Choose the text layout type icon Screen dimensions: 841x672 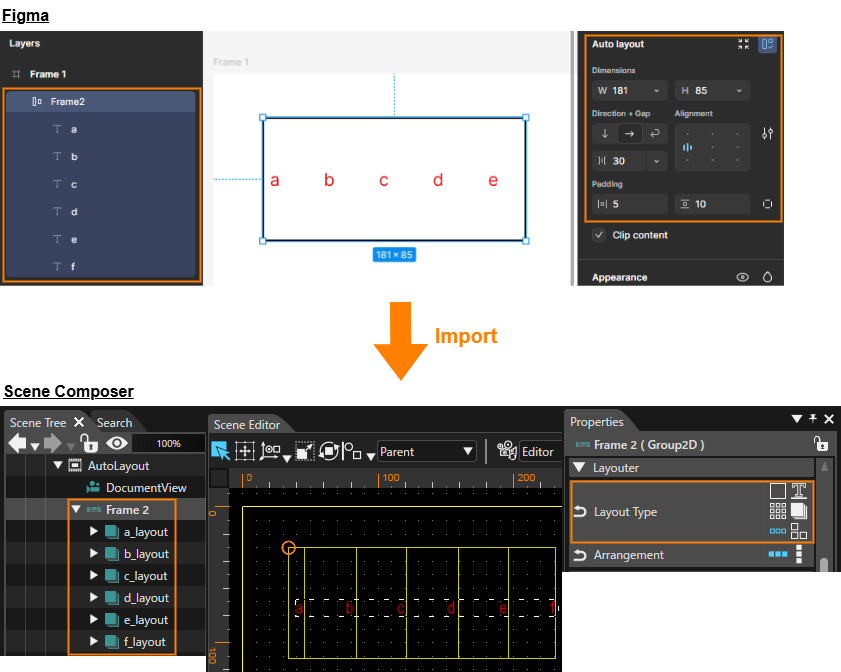coord(799,491)
